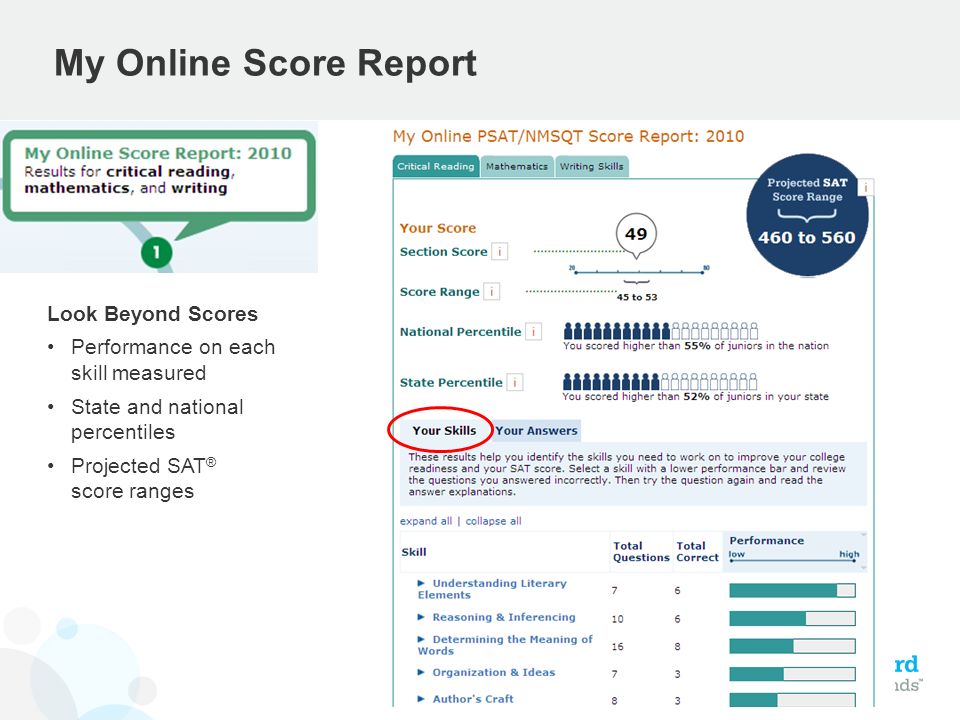Viewport: 960px width, 720px height.
Task: Click the Total Questions column header
Action: click(641, 552)
